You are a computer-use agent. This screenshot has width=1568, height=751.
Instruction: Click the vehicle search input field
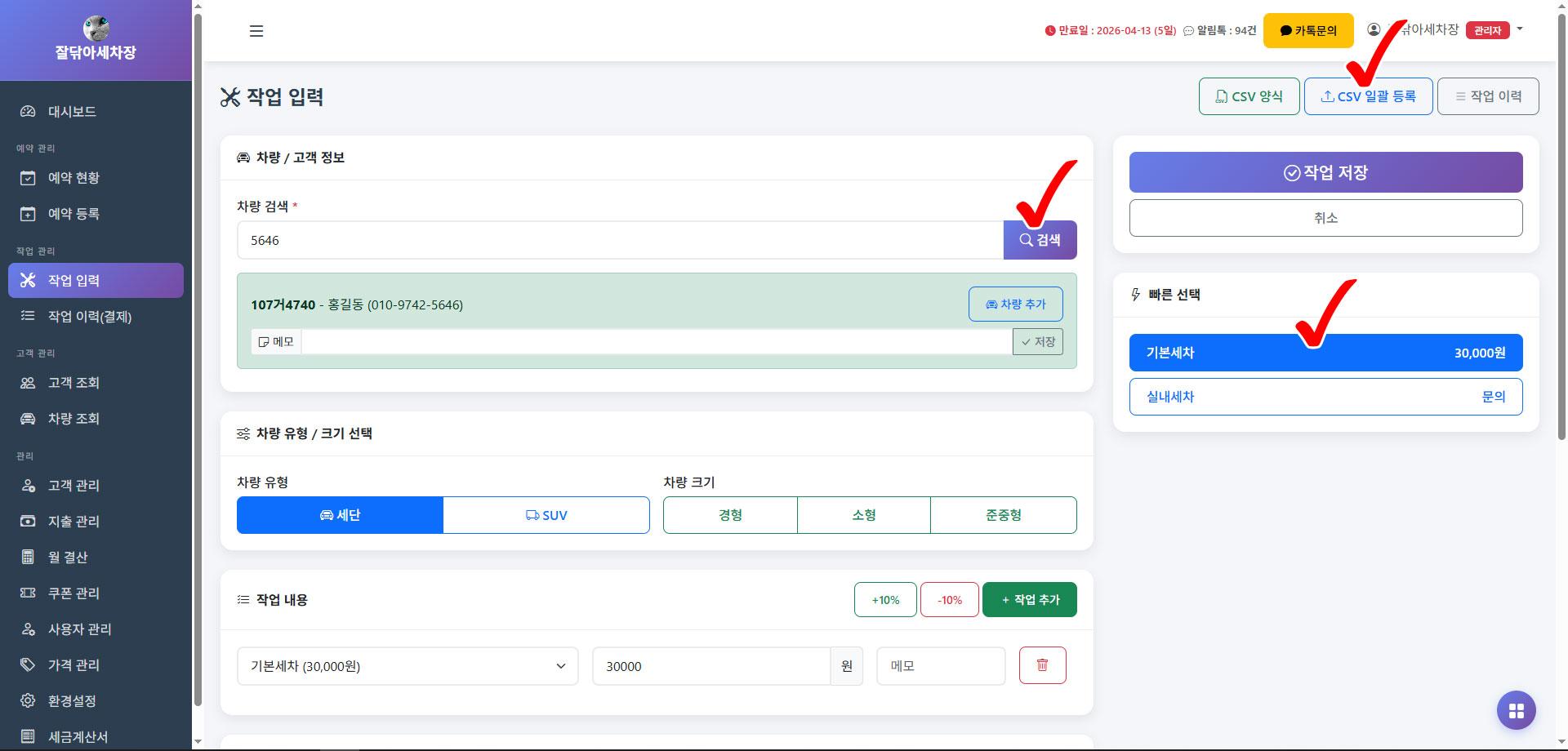pos(620,240)
